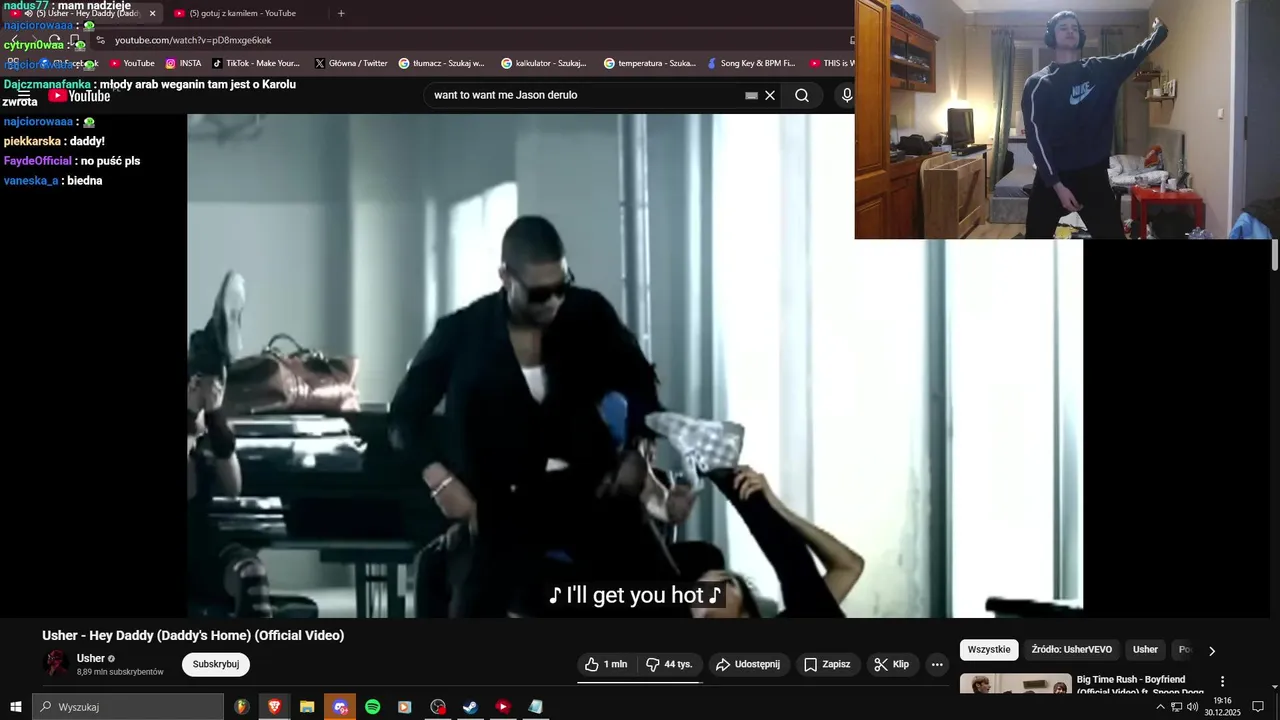
Task: Open the YouTube bookmark
Action: pos(132,63)
